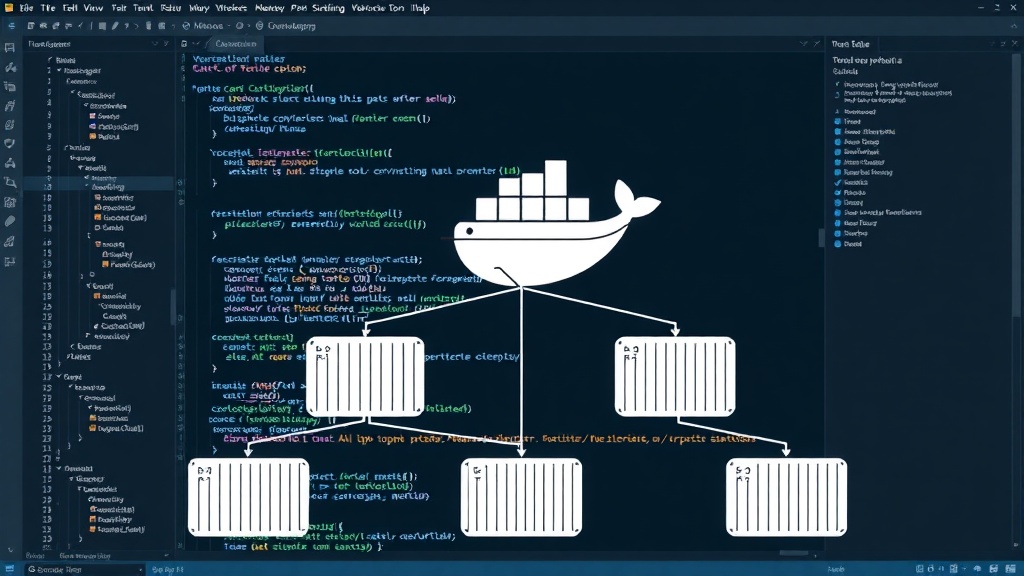Image resolution: width=1024 pixels, height=576 pixels.
Task: Open the View menu
Action: click(x=93, y=8)
